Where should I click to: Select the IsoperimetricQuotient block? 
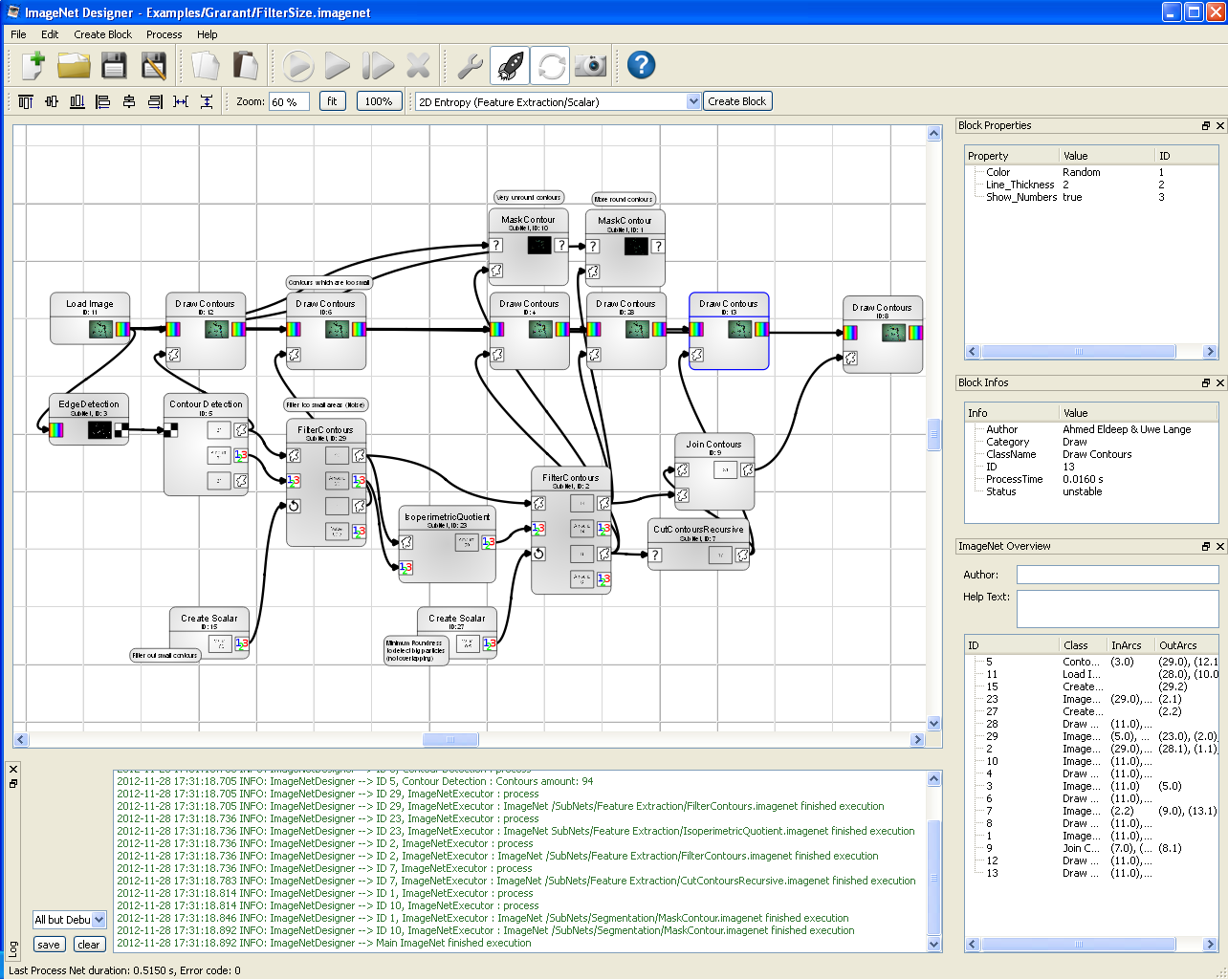tap(448, 544)
